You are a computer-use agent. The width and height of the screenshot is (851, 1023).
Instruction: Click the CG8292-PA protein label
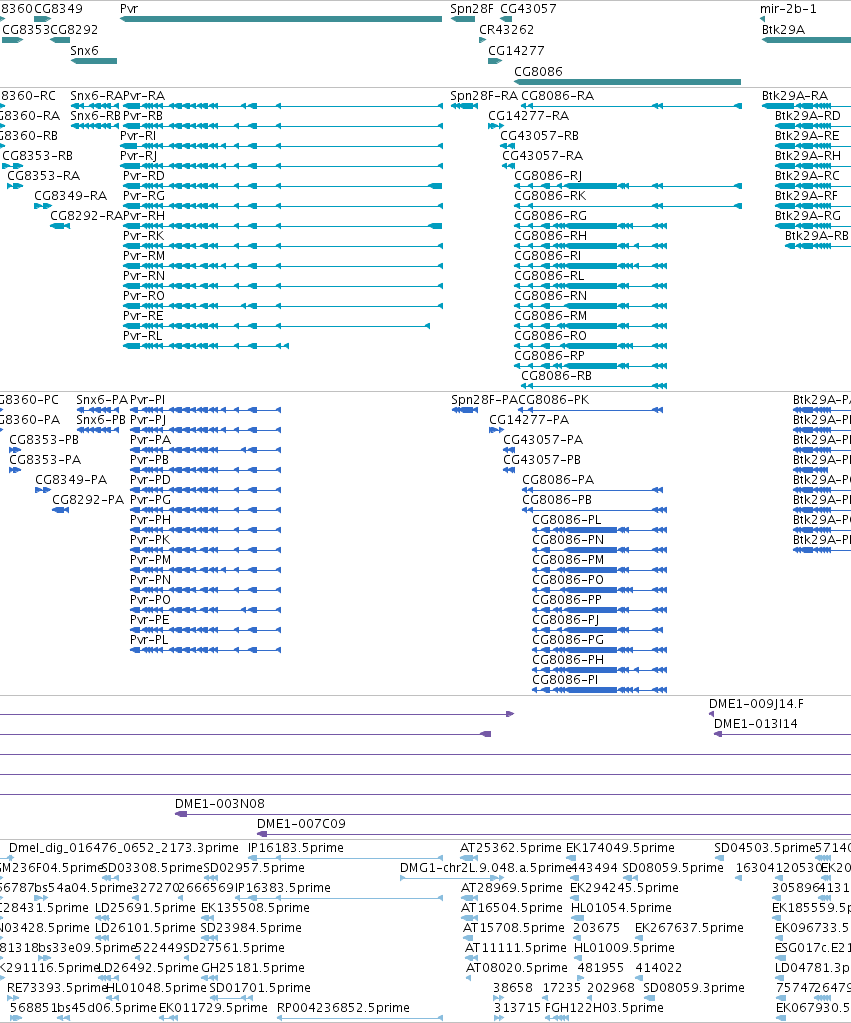88,500
